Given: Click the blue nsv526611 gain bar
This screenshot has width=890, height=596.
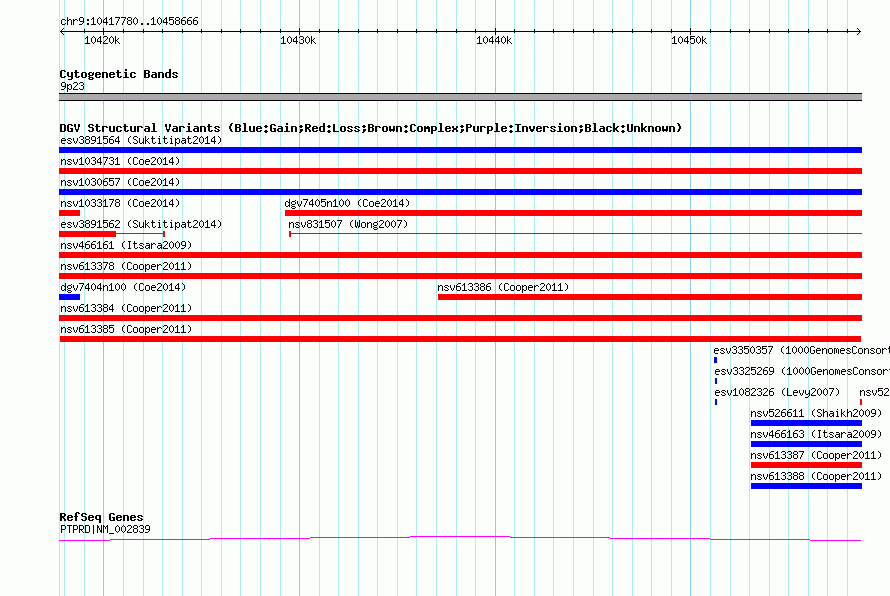Looking at the screenshot, I should click(x=806, y=423).
